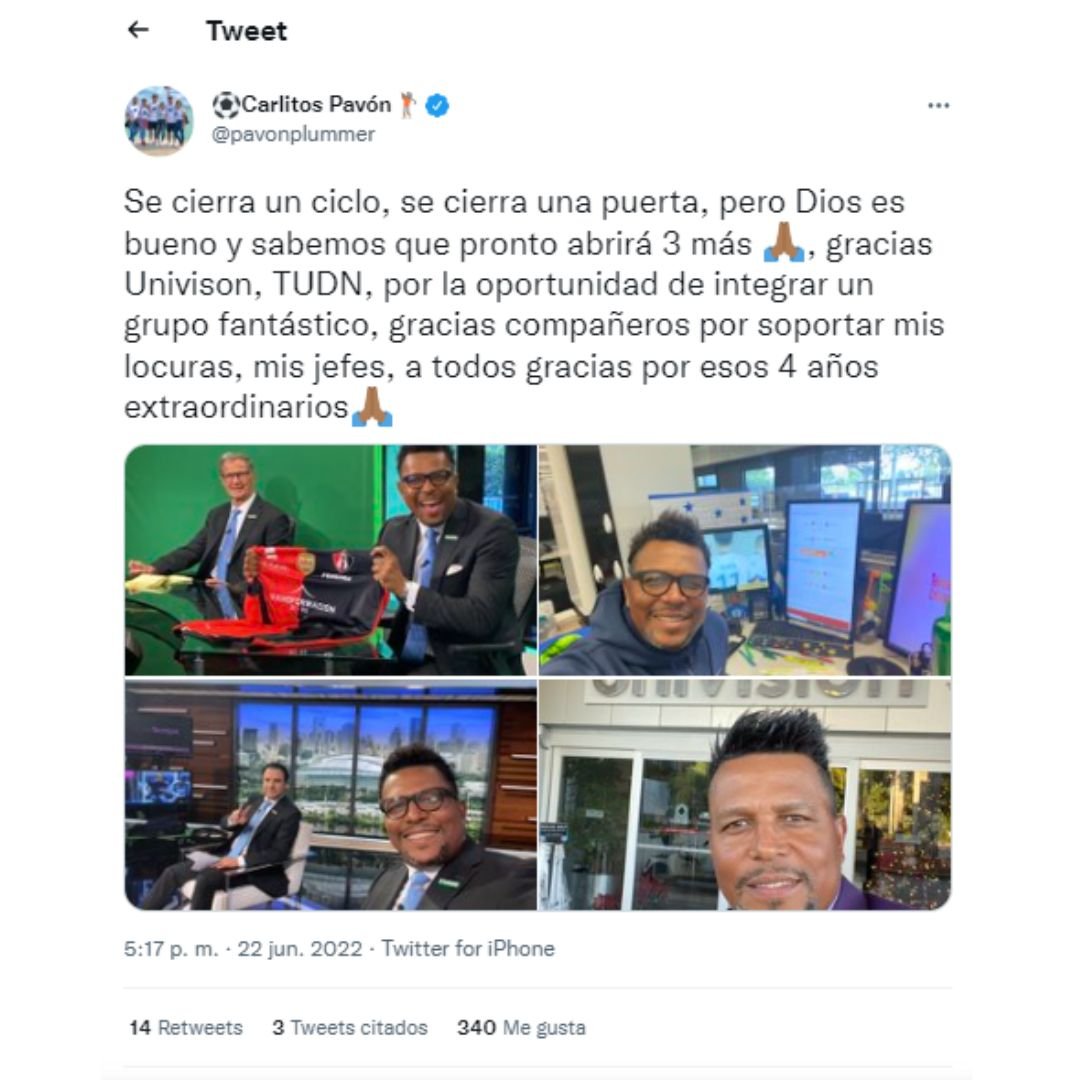This screenshot has height=1080, width=1080.
Task: Open the news set selfie photo
Action: pos(331,795)
